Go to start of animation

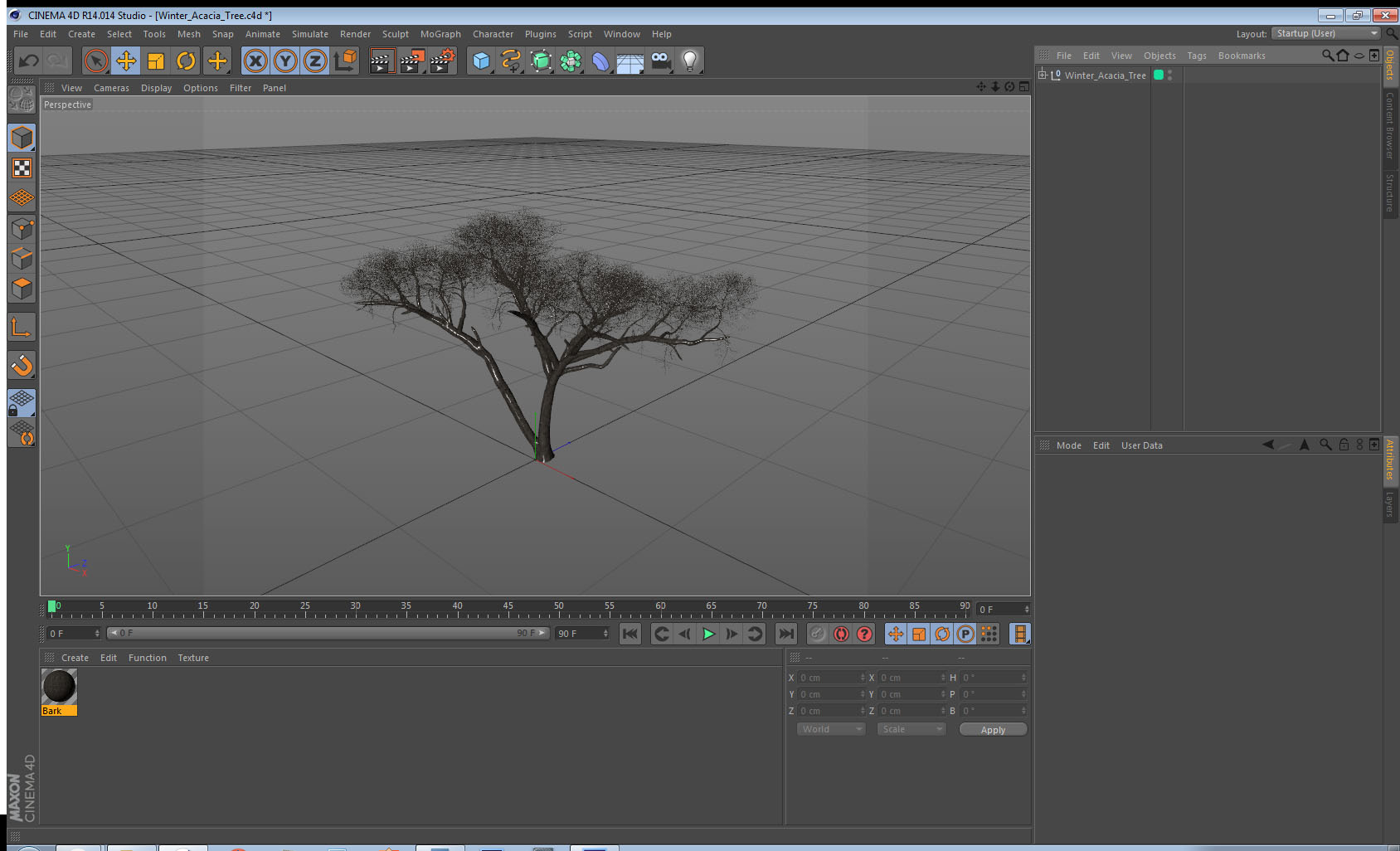click(x=630, y=634)
